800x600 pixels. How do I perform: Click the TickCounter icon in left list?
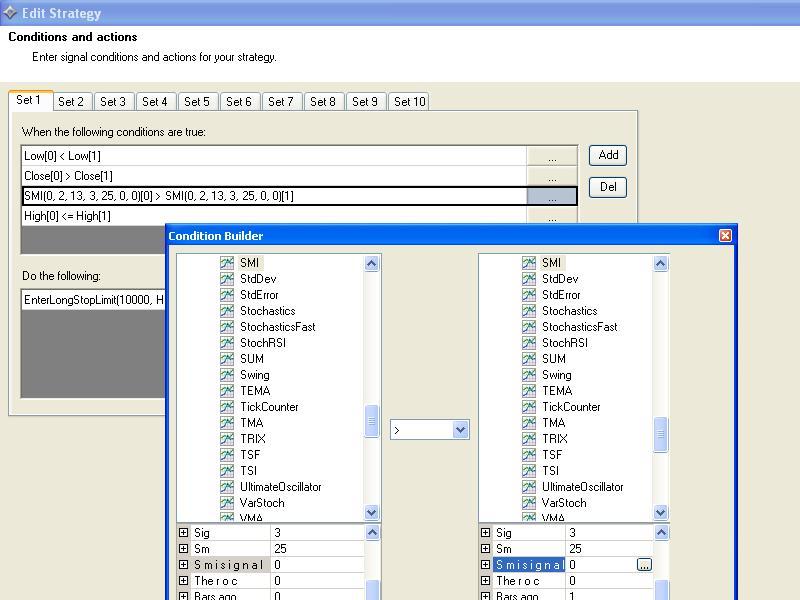[x=227, y=407]
